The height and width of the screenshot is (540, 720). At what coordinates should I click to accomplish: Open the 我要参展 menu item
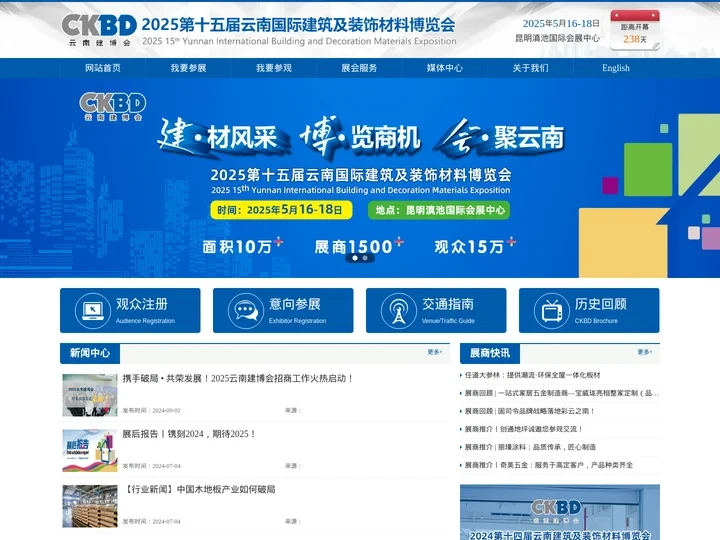(x=188, y=68)
